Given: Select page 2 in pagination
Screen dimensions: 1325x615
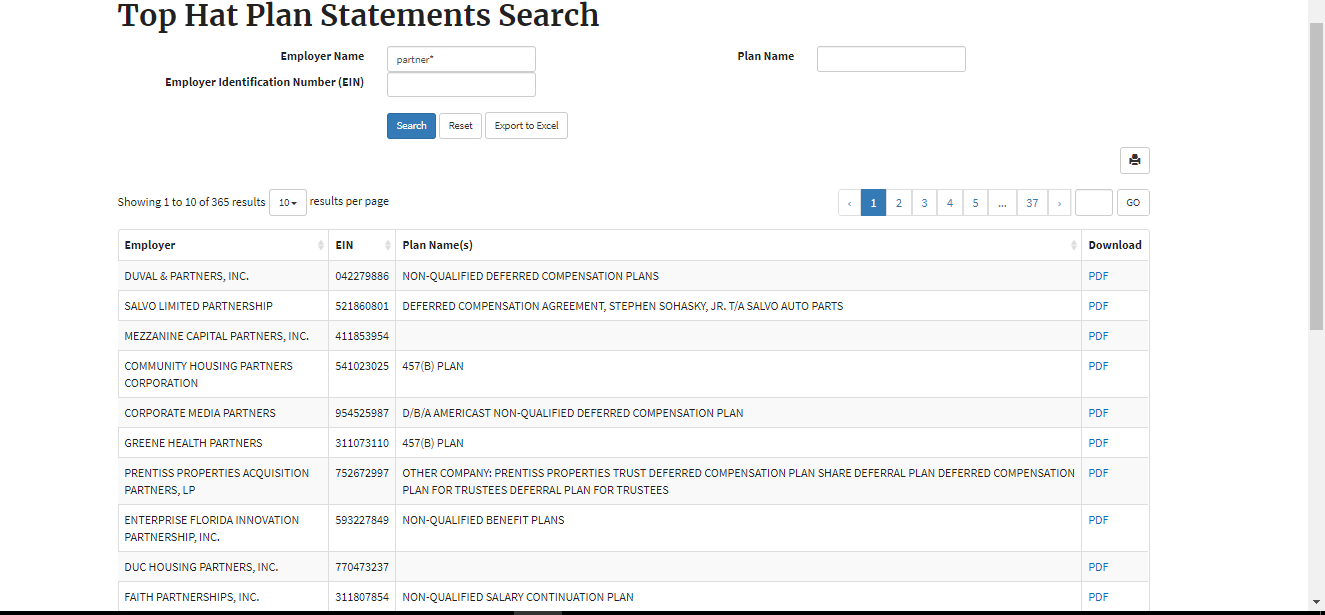Looking at the screenshot, I should (898, 203).
